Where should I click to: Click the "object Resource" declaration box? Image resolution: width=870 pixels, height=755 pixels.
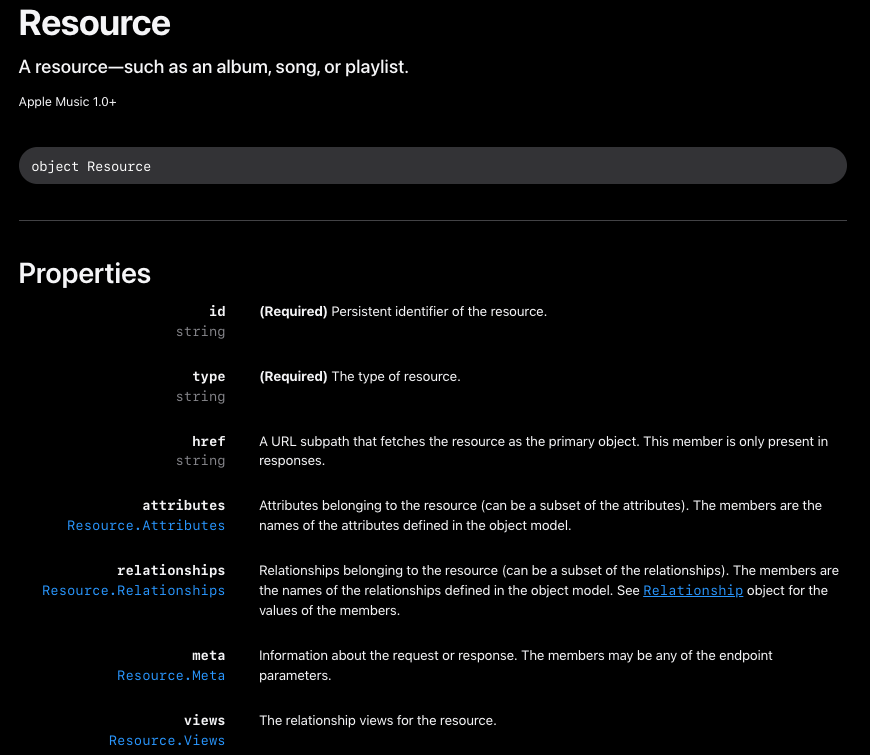(432, 166)
